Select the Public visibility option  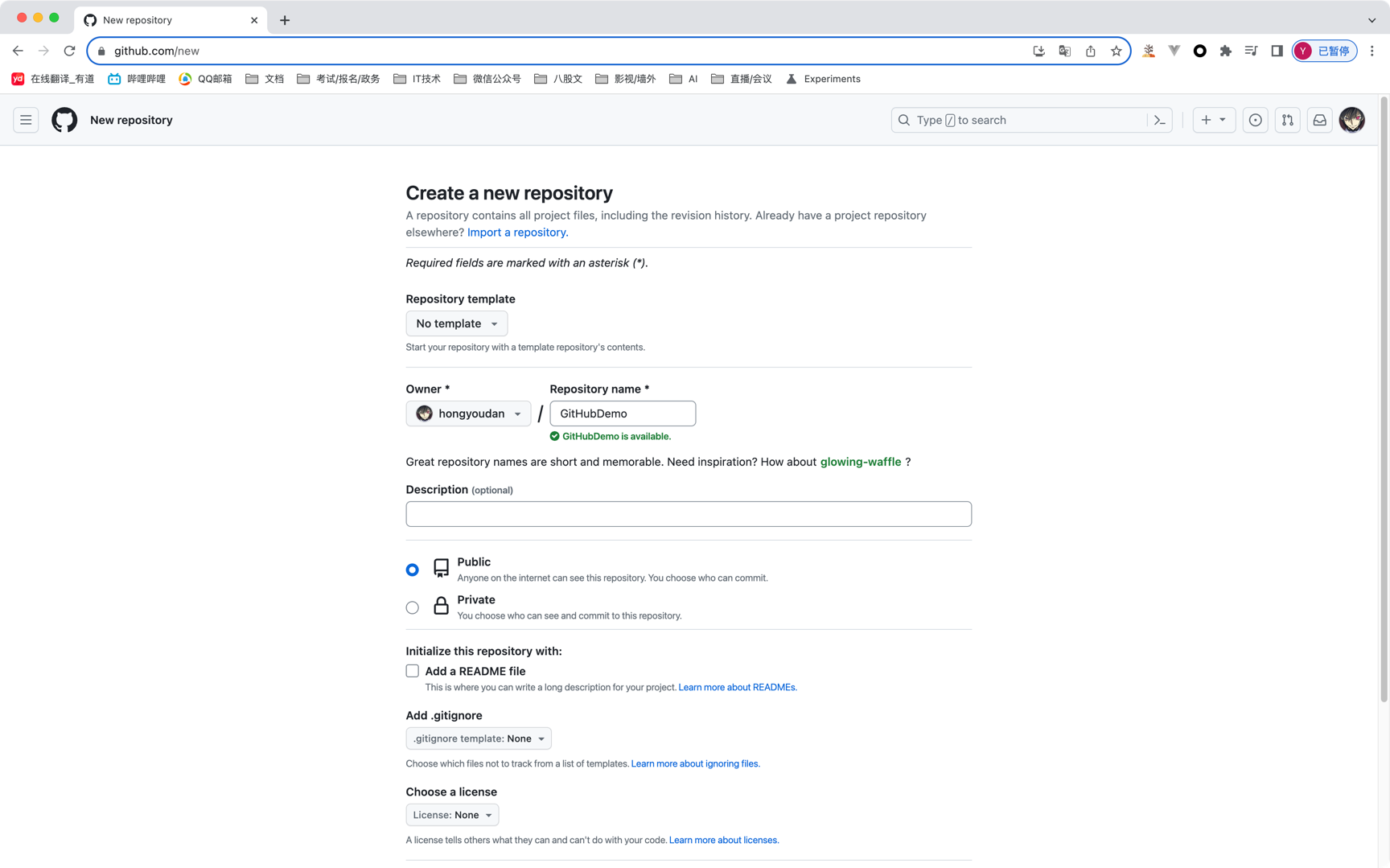(x=413, y=570)
